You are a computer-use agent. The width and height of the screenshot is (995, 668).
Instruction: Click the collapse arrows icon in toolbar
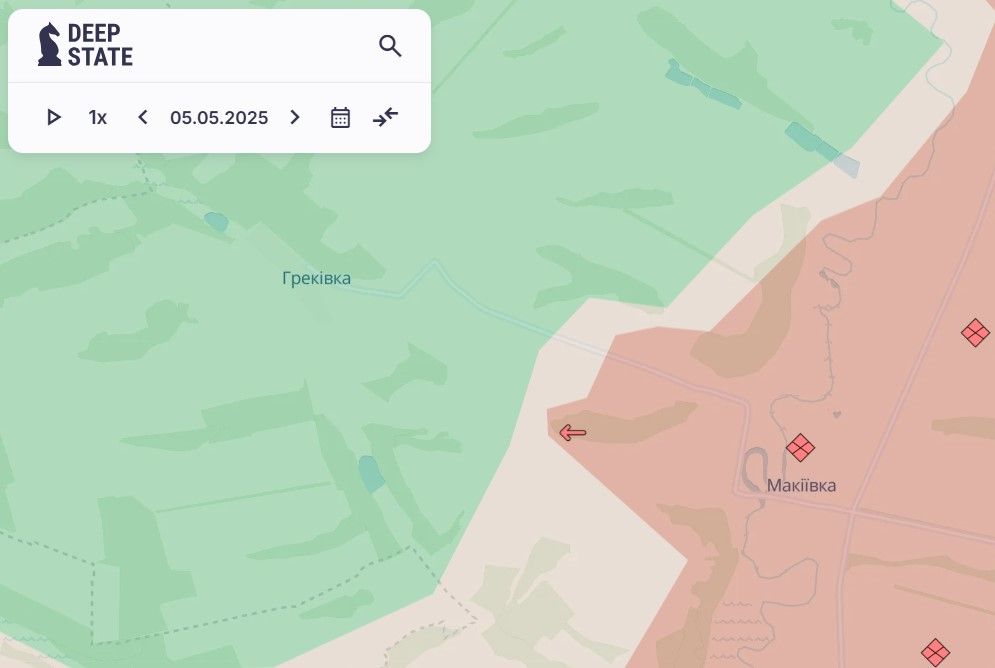385,118
